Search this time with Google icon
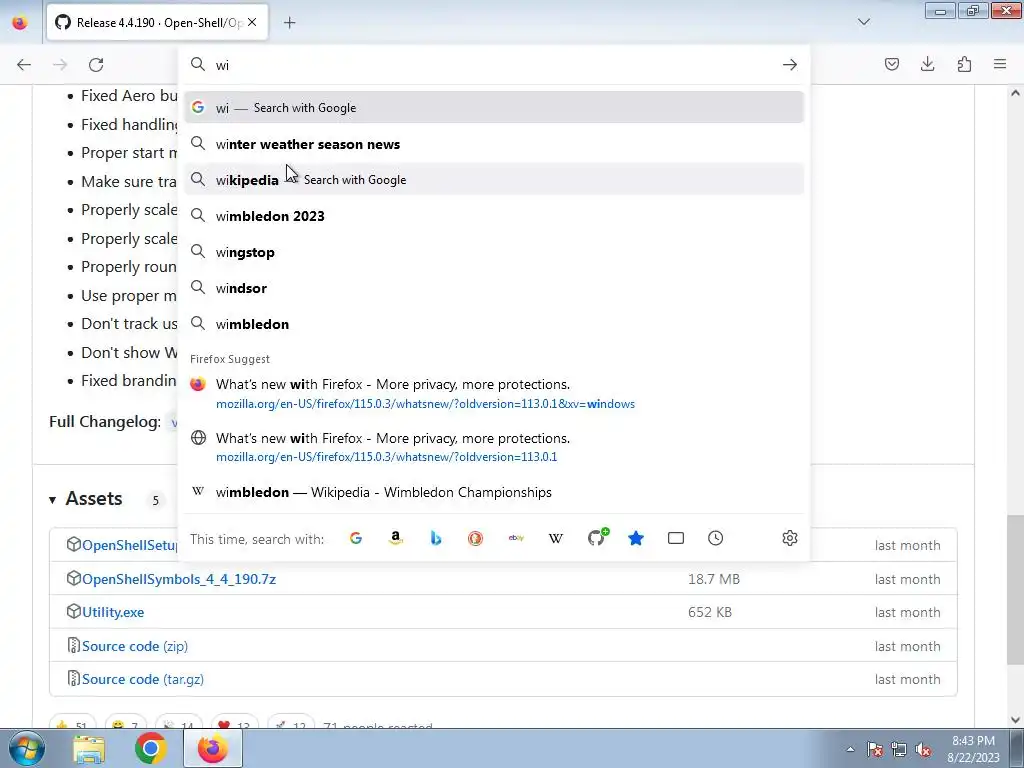The height and width of the screenshot is (768, 1024). pyautogui.click(x=356, y=538)
